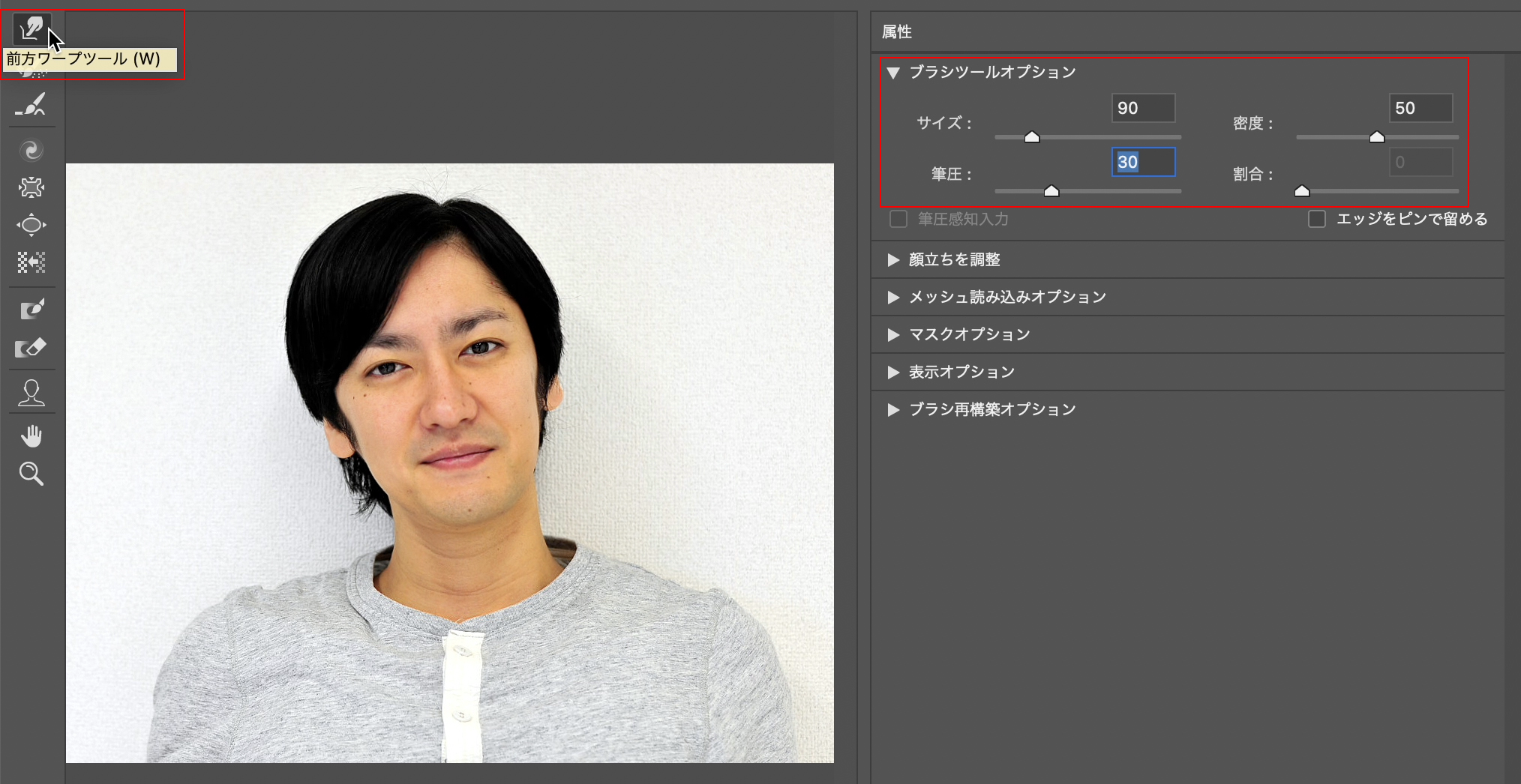This screenshot has height=784, width=1521.
Task: Select the Bloat tool
Action: point(31,225)
